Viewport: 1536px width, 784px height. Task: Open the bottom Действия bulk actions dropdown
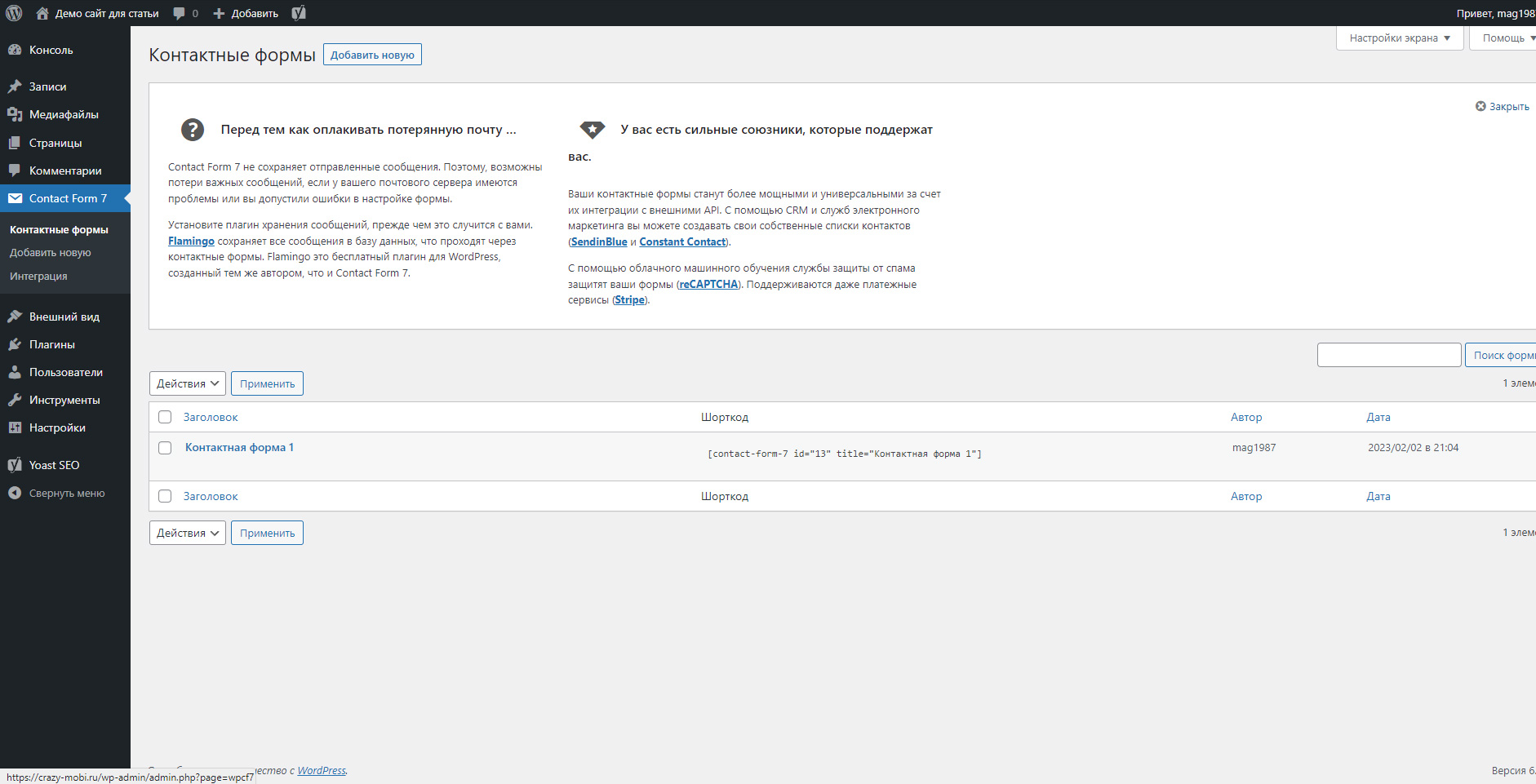(187, 533)
